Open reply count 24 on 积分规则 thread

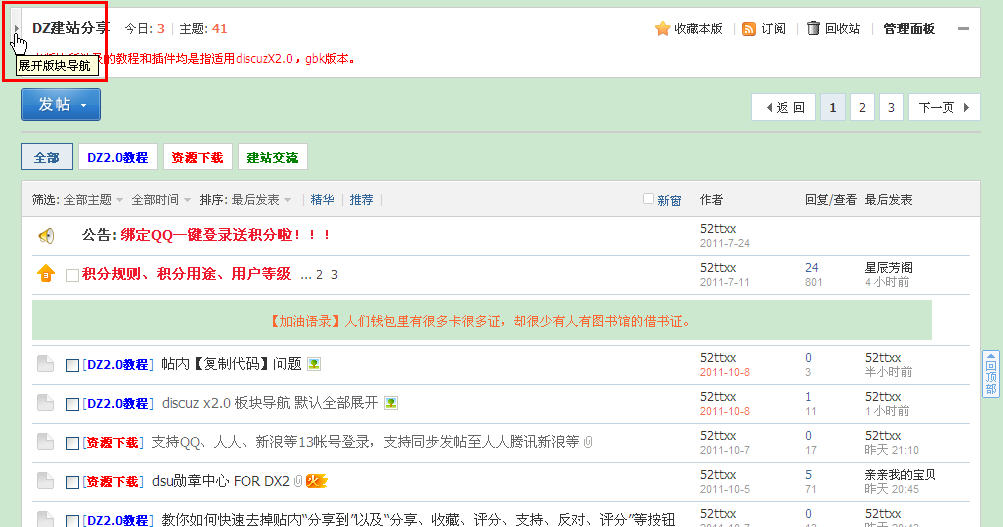click(812, 267)
